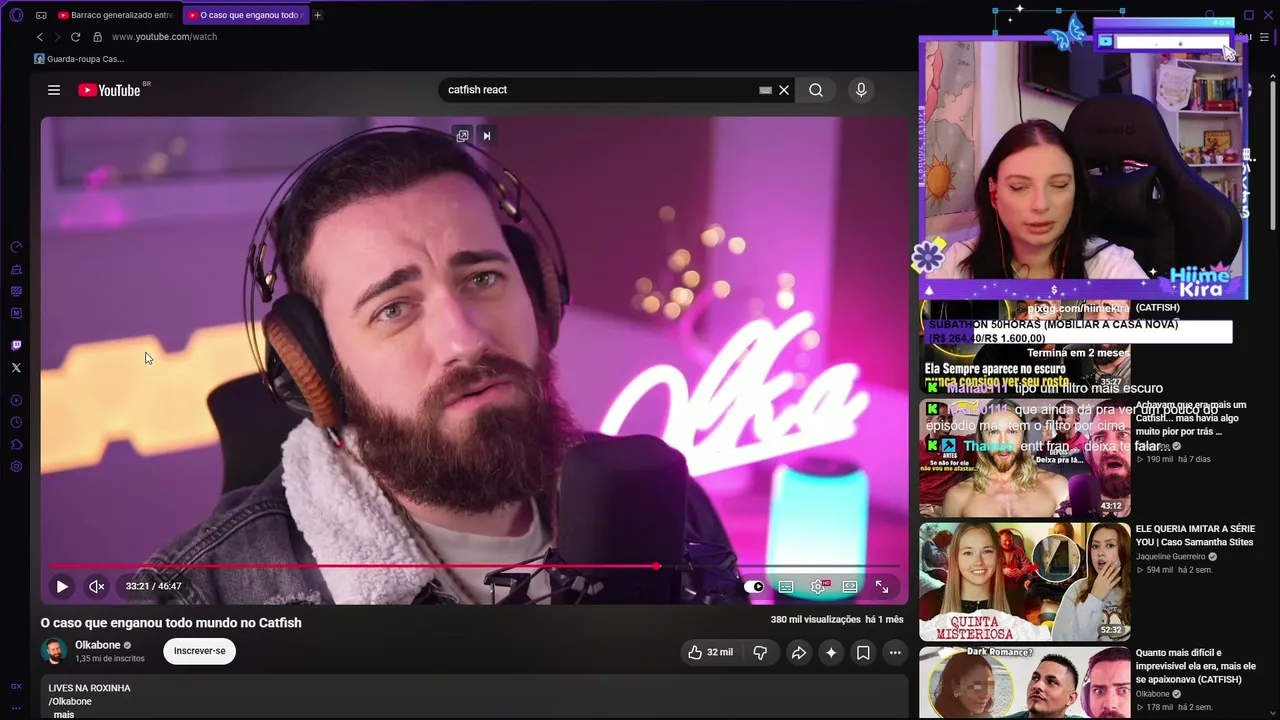Open Jaqueline Guerreiro channel link
Image resolution: width=1280 pixels, height=720 pixels.
click(x=1170, y=556)
